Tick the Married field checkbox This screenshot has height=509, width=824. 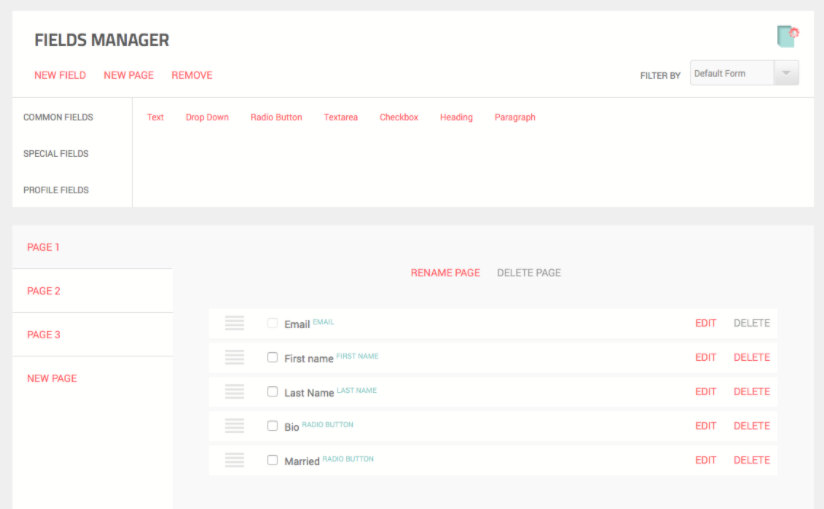(x=272, y=460)
